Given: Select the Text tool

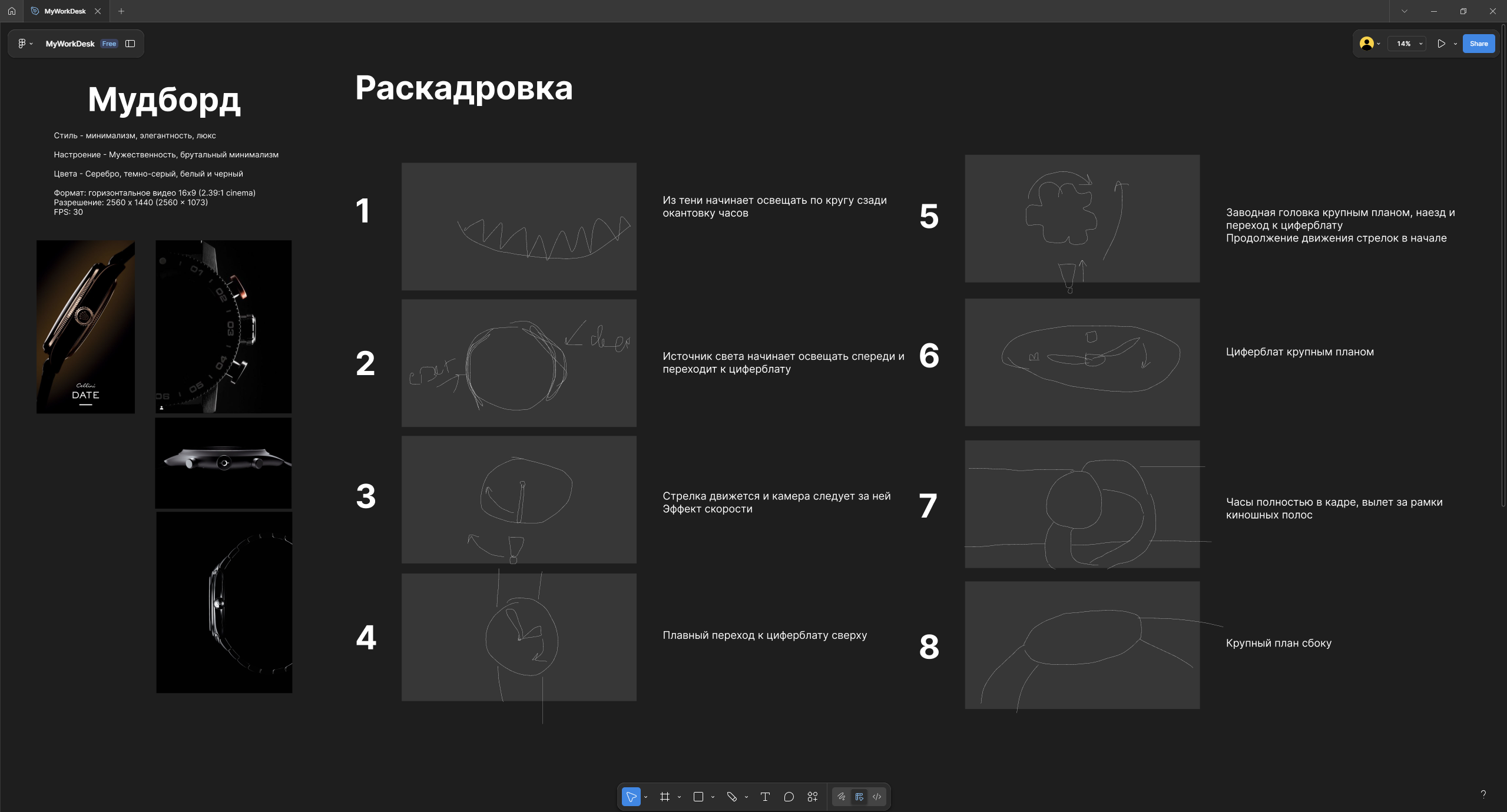Looking at the screenshot, I should (x=765, y=797).
